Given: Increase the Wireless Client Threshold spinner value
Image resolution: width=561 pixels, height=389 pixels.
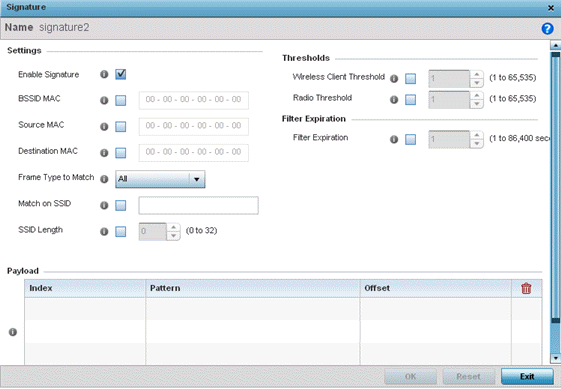Looking at the screenshot, I should 477,74.
